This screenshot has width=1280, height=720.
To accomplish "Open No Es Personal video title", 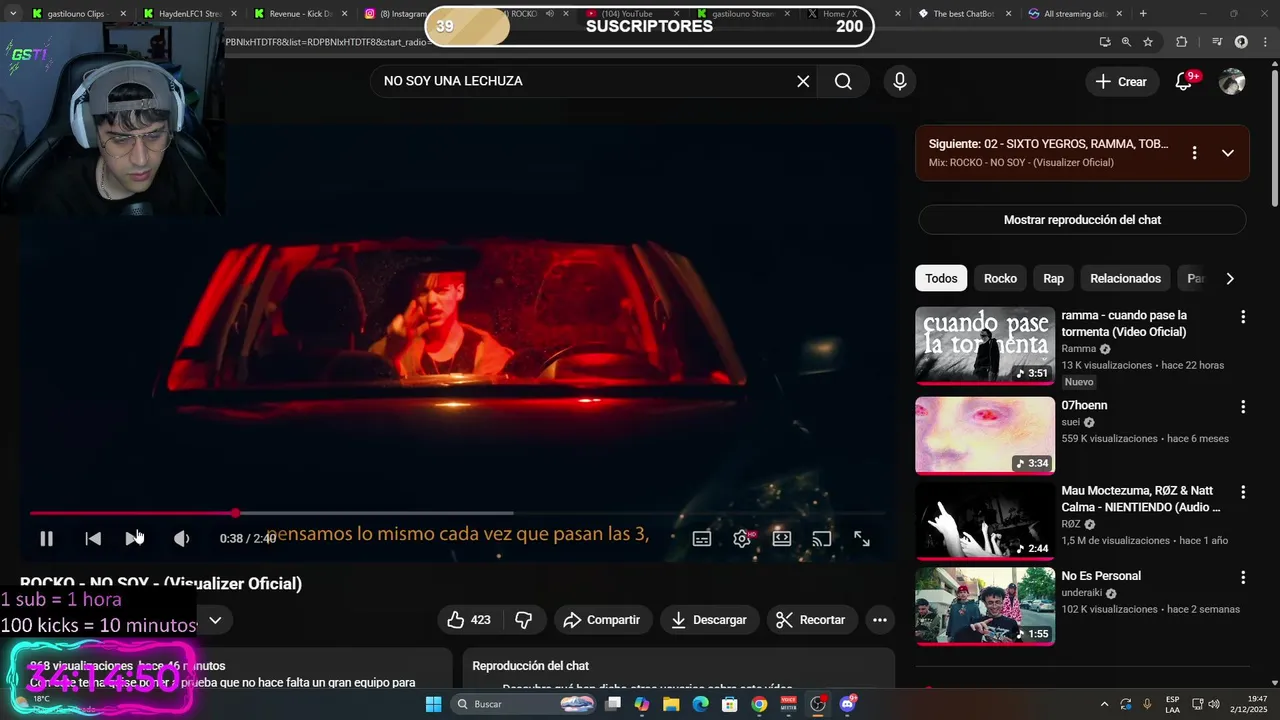I will coord(1101,576).
